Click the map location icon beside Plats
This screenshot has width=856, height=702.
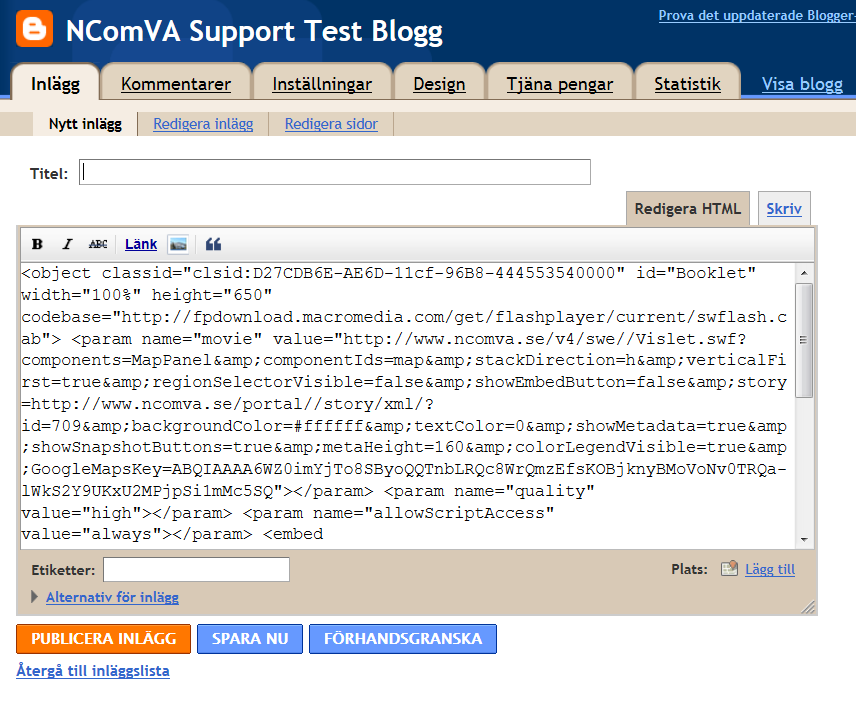[x=729, y=569]
